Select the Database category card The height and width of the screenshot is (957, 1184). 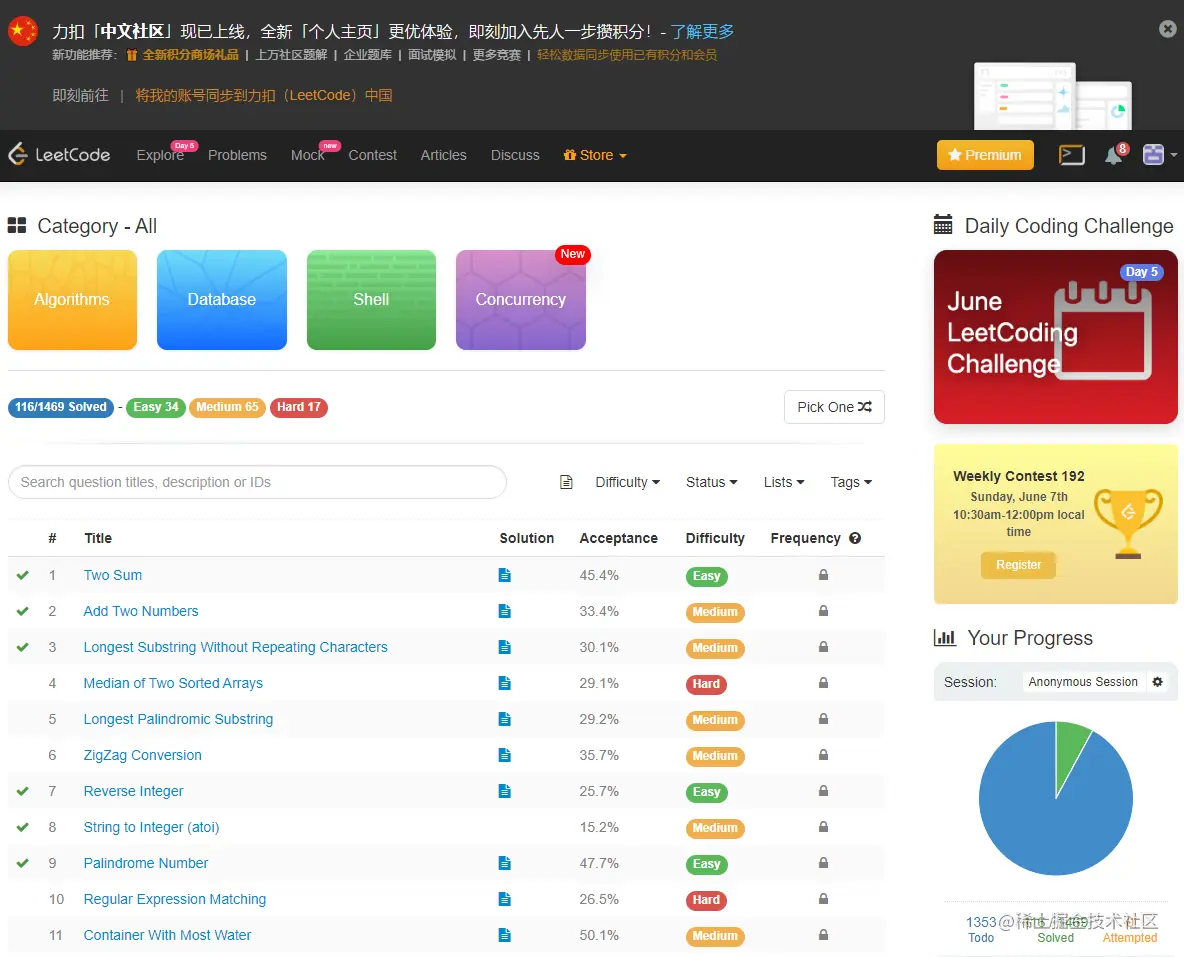click(x=222, y=300)
